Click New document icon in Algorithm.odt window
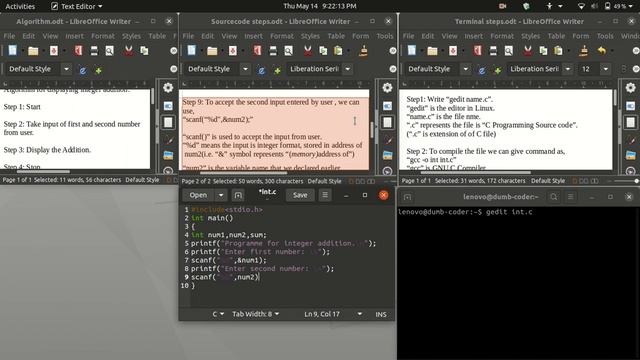 pyautogui.click(x=13, y=50)
